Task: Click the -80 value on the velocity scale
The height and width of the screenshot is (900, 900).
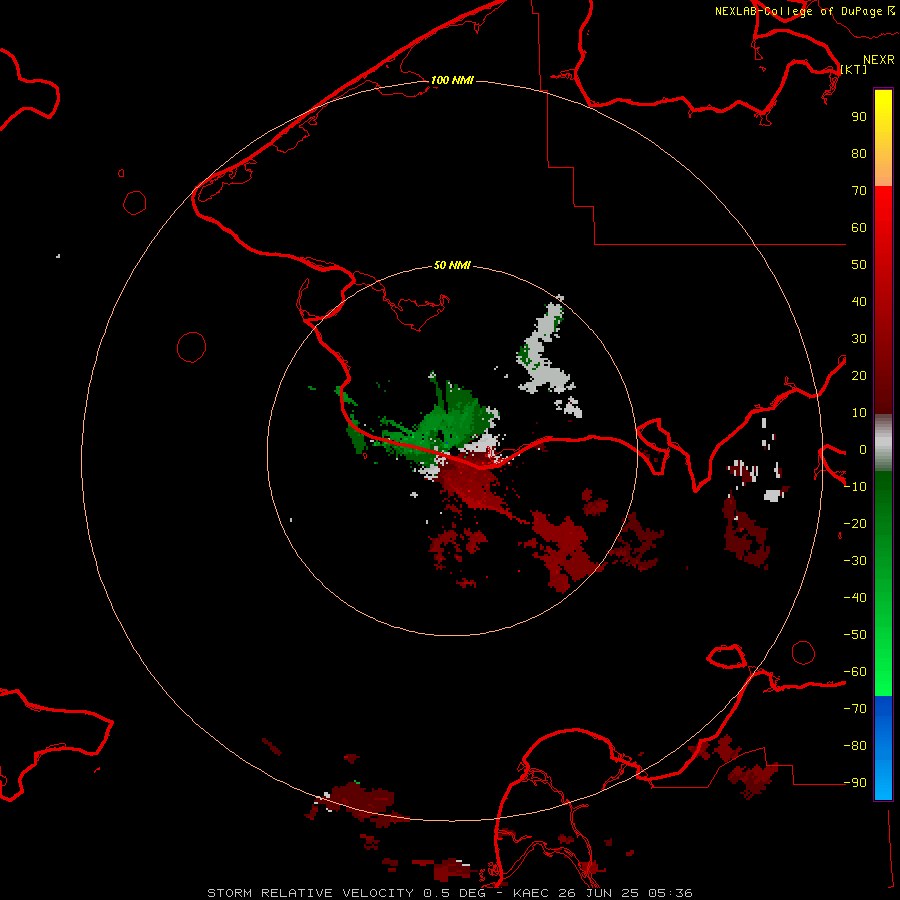Action: pos(855,746)
